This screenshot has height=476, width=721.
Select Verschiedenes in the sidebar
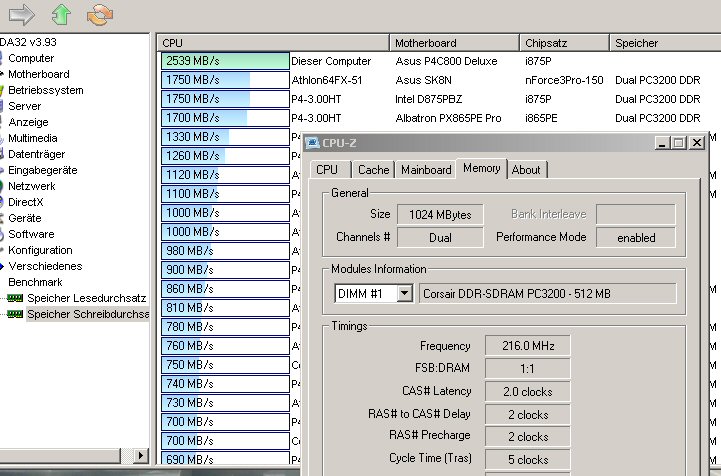pos(45,266)
